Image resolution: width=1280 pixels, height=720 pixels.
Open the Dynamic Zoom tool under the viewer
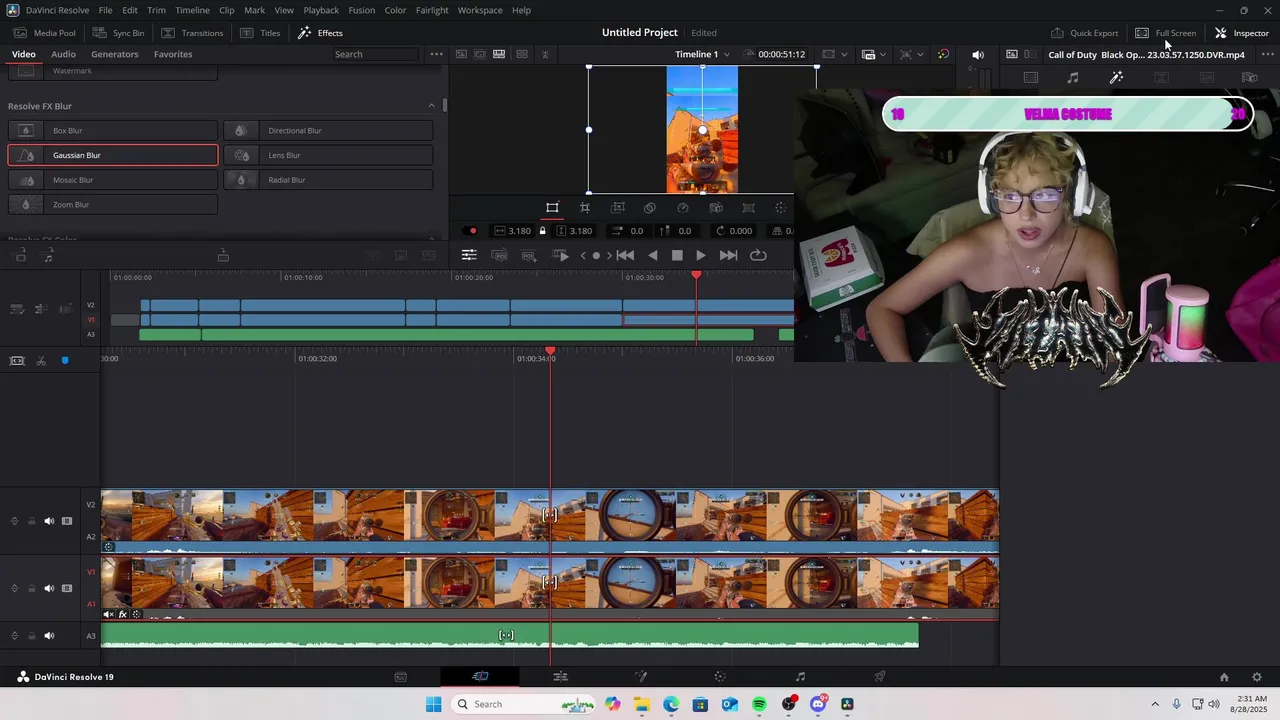pyautogui.click(x=618, y=208)
